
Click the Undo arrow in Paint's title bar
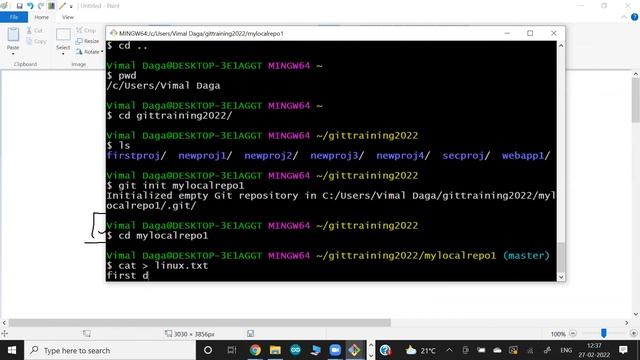coord(30,6)
